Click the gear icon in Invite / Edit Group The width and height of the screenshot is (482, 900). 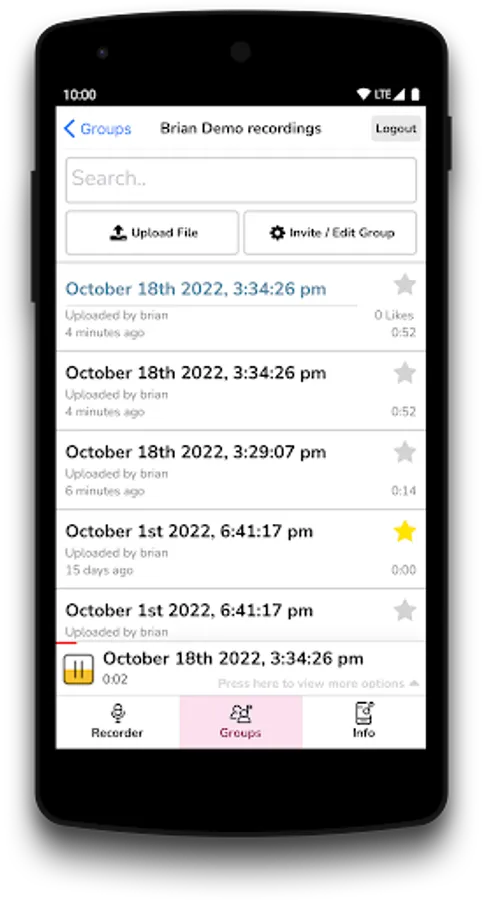(x=278, y=232)
